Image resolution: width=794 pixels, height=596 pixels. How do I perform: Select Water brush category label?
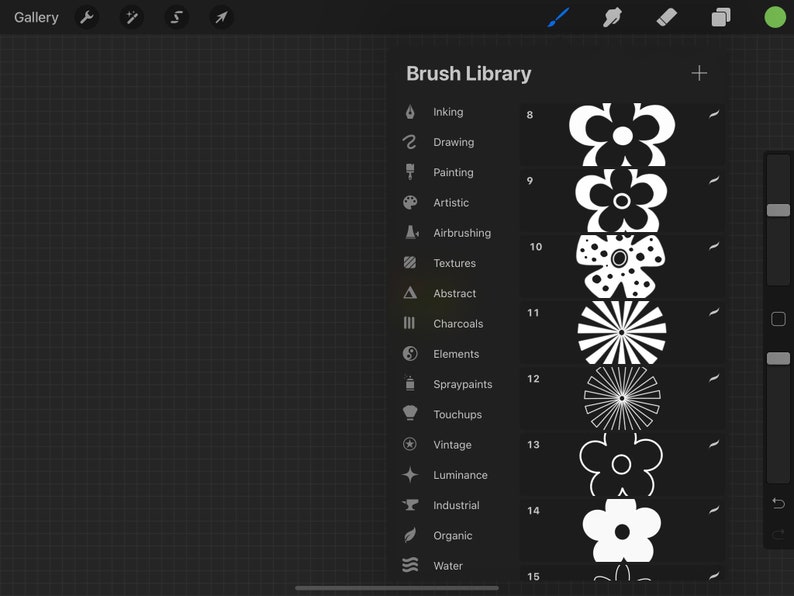448,566
